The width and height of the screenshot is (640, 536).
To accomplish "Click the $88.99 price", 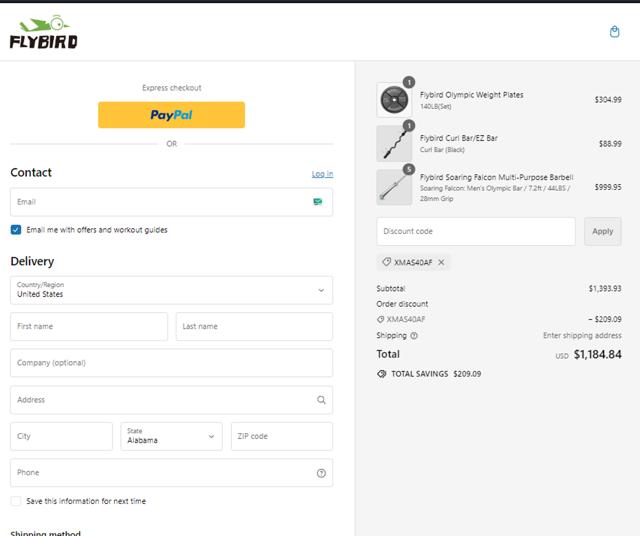I will click(x=610, y=144).
